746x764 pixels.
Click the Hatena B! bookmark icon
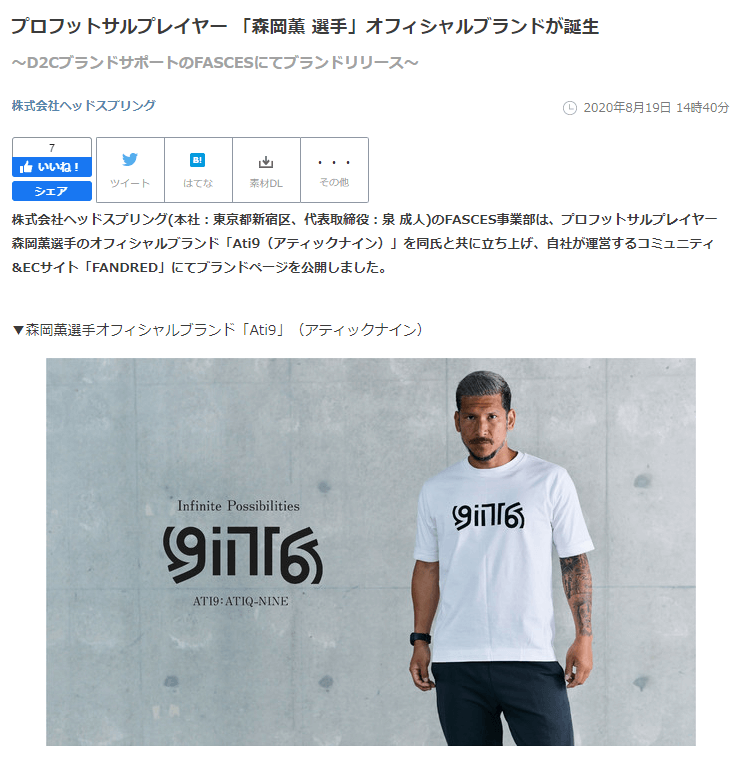197,160
